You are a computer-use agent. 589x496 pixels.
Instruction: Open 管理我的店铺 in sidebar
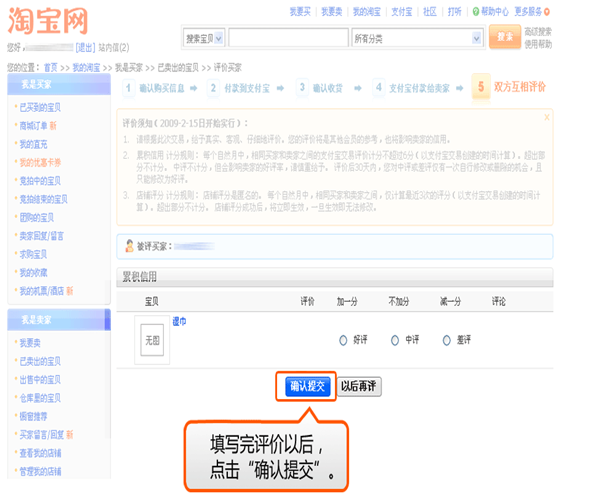40,472
